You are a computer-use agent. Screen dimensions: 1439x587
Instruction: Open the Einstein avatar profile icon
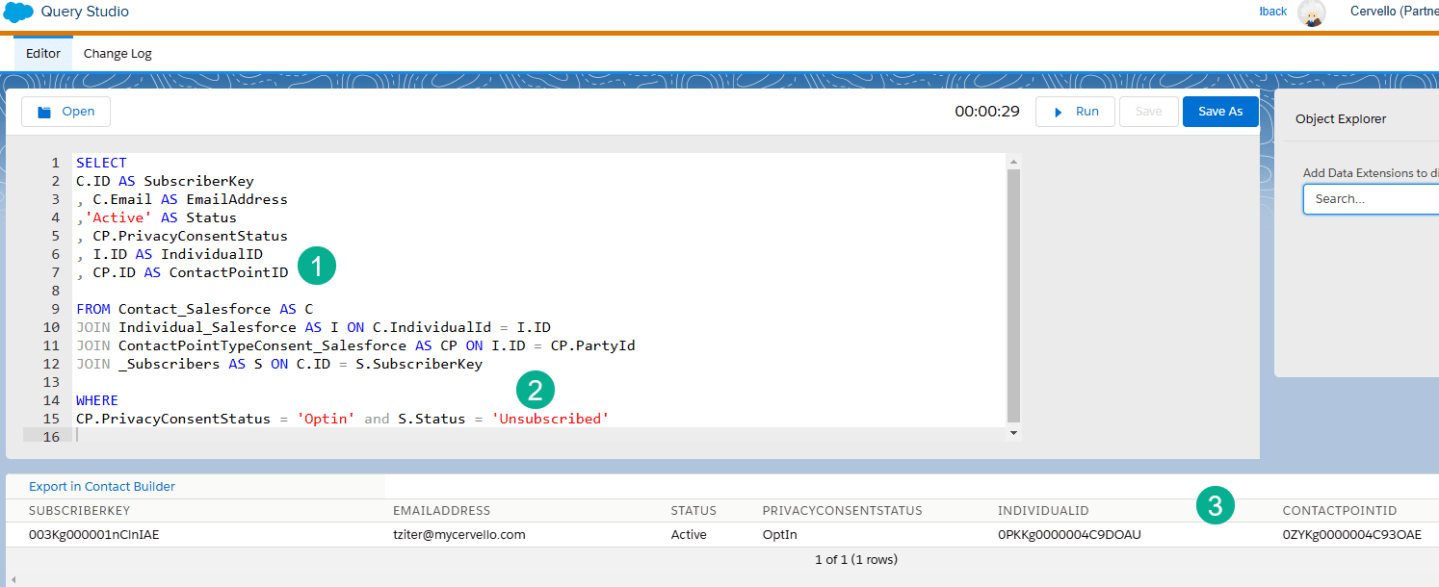coord(1311,13)
